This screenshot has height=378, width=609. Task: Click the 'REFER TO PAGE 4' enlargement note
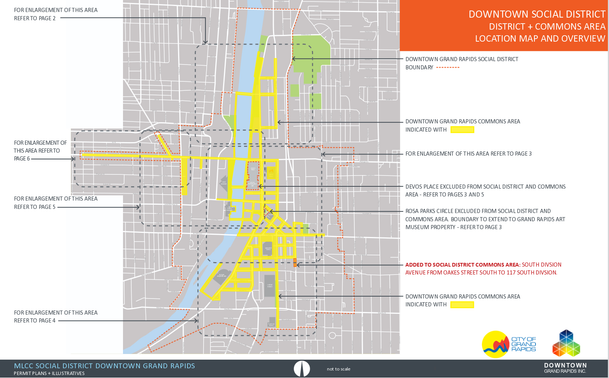pyautogui.click(x=56, y=316)
